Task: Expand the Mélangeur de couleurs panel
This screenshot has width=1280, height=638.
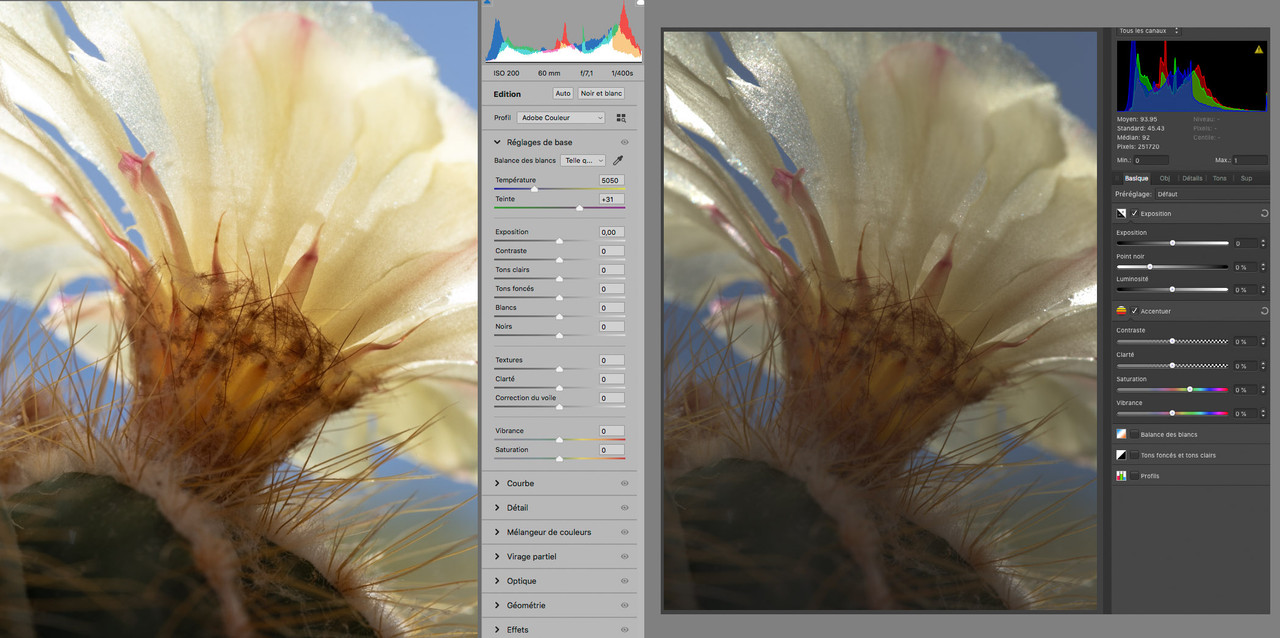Action: pyautogui.click(x=498, y=532)
